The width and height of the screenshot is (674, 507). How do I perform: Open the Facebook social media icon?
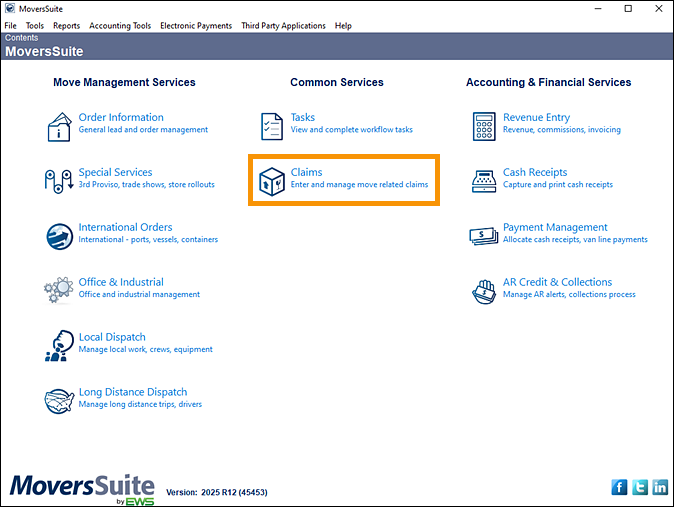pos(620,487)
